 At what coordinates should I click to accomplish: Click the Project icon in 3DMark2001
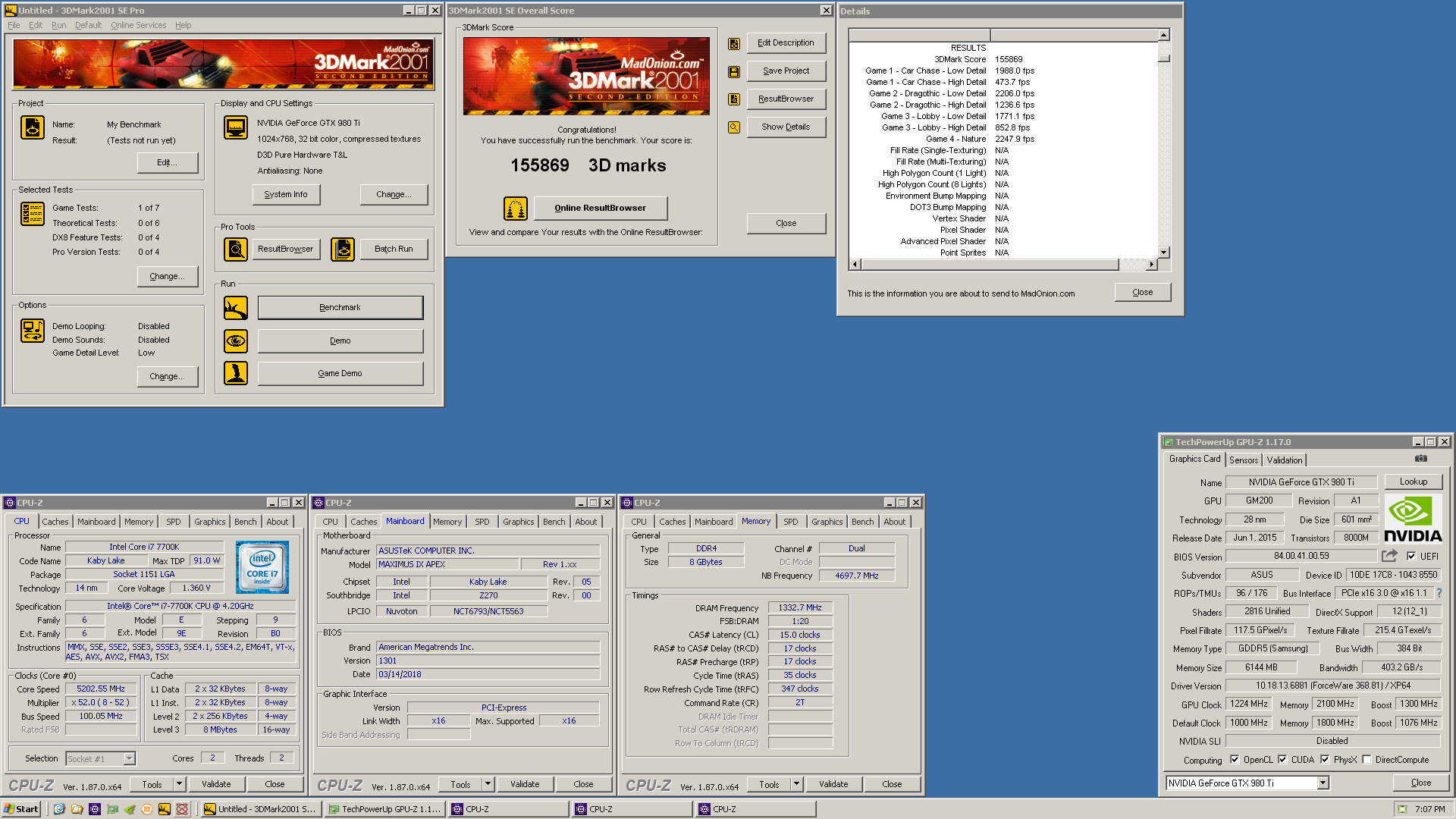[x=33, y=127]
